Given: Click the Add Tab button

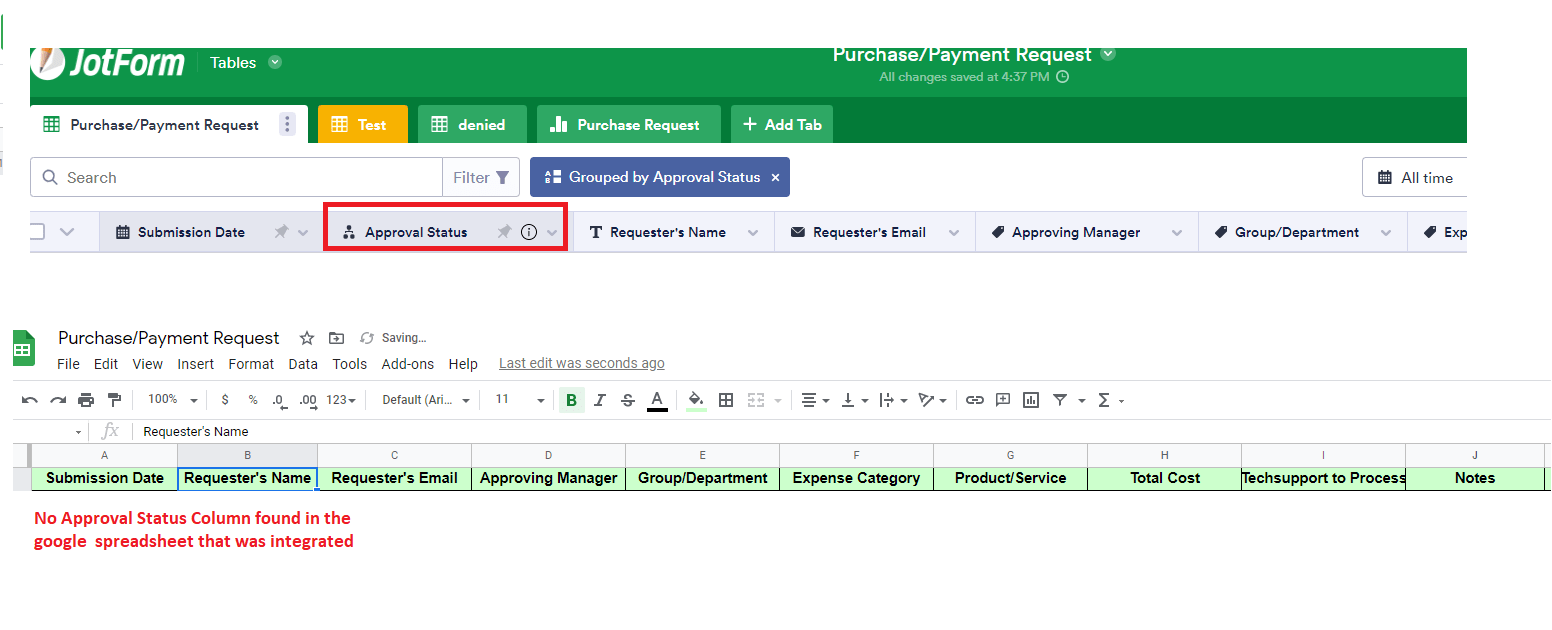Looking at the screenshot, I should click(x=782, y=123).
